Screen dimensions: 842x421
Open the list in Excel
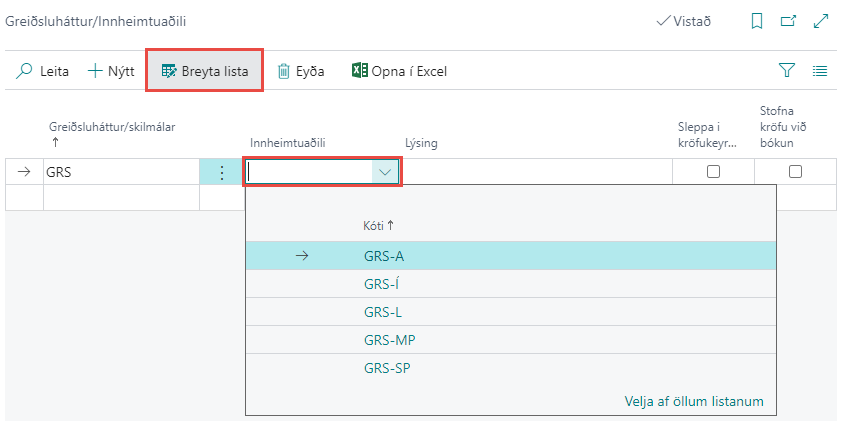tap(399, 71)
